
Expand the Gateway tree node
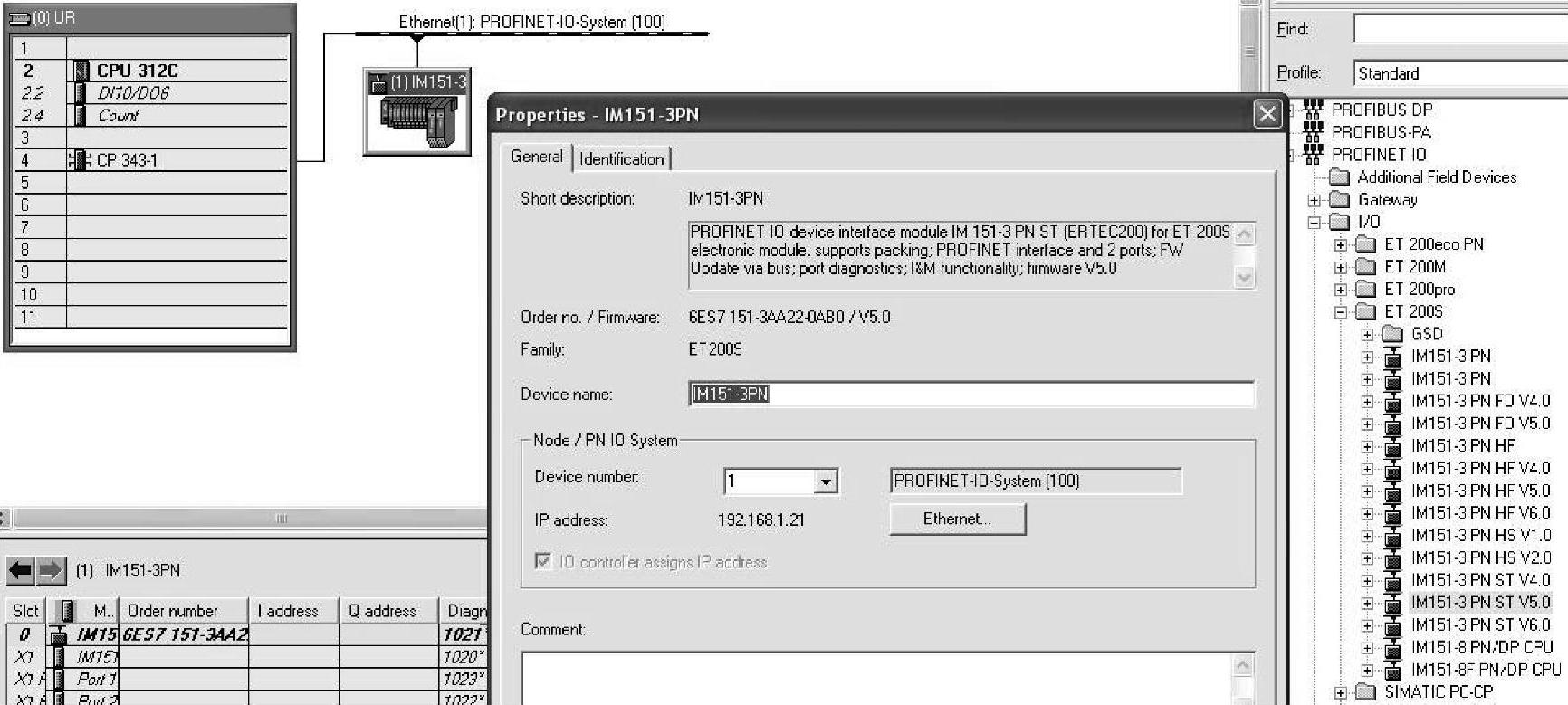point(1315,200)
